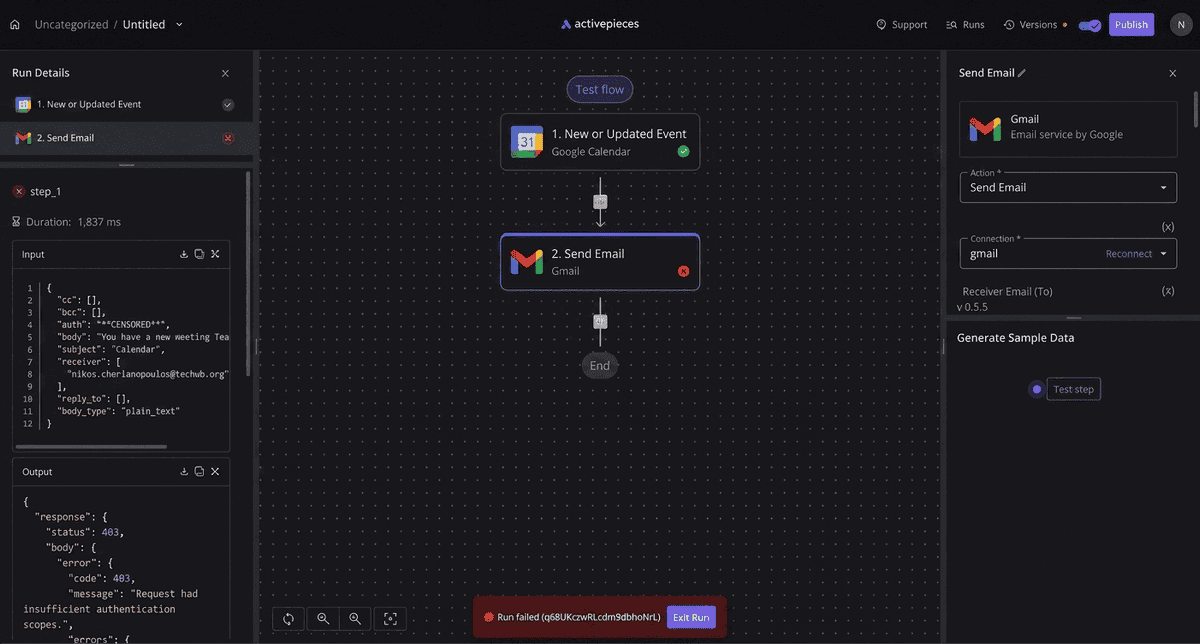
Task: Click the v 0.5.5 version label
Action: point(972,307)
